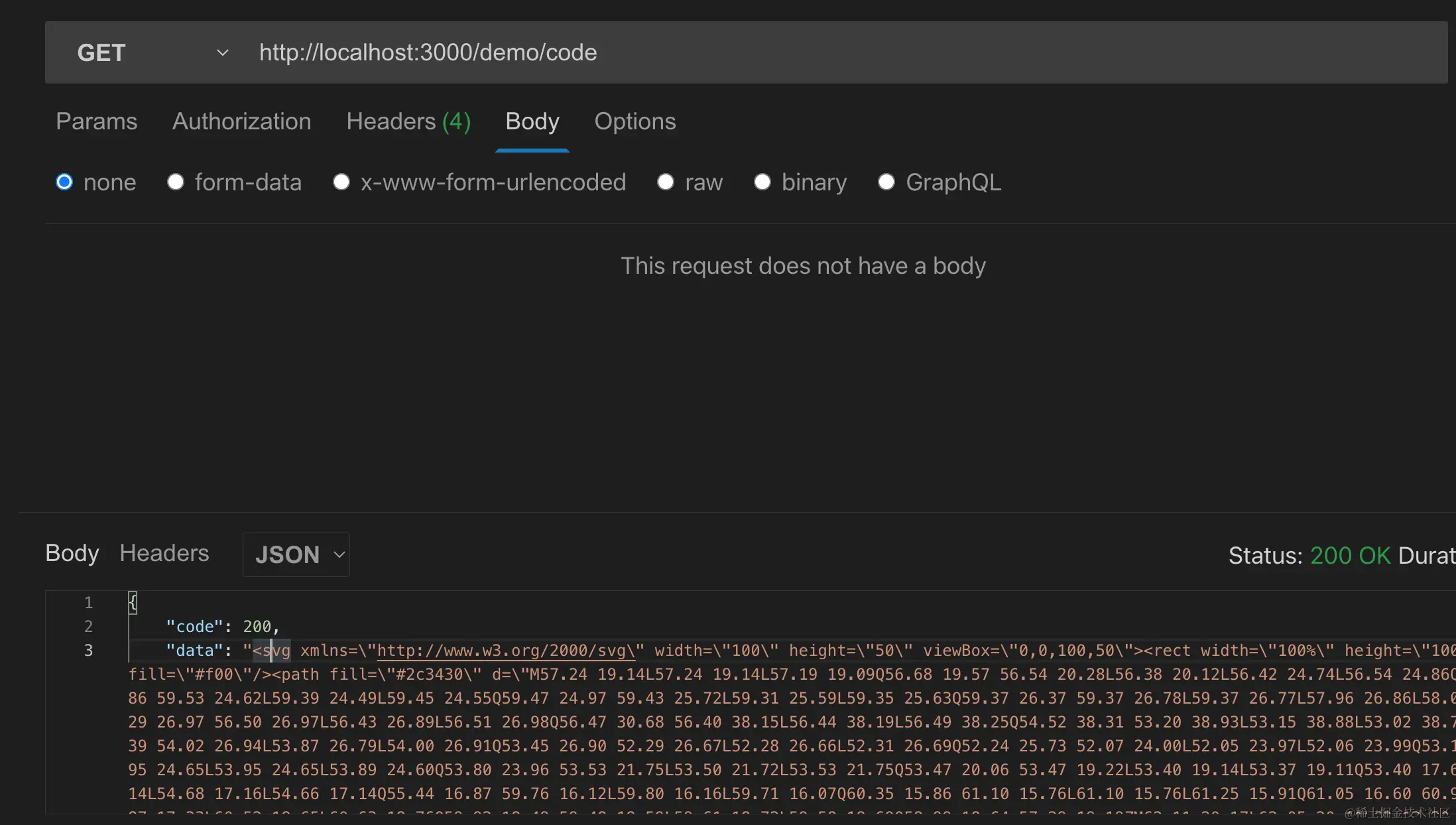
Task: Select the binary radio option
Action: 762,182
